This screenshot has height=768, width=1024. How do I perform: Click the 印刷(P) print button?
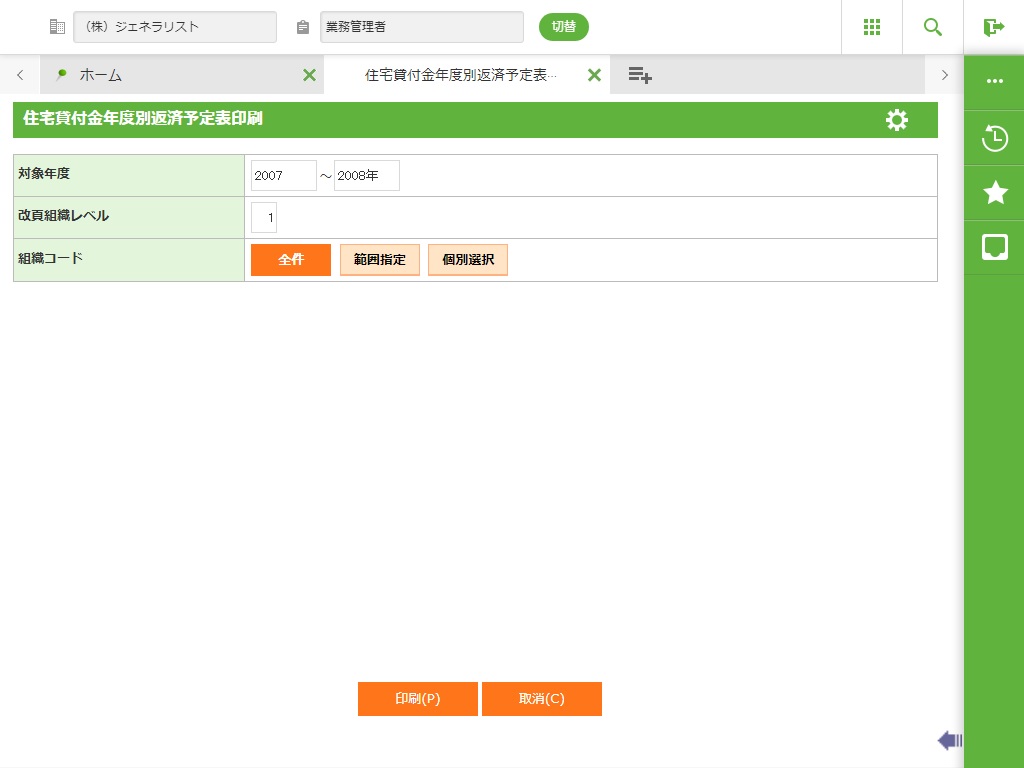coord(418,699)
